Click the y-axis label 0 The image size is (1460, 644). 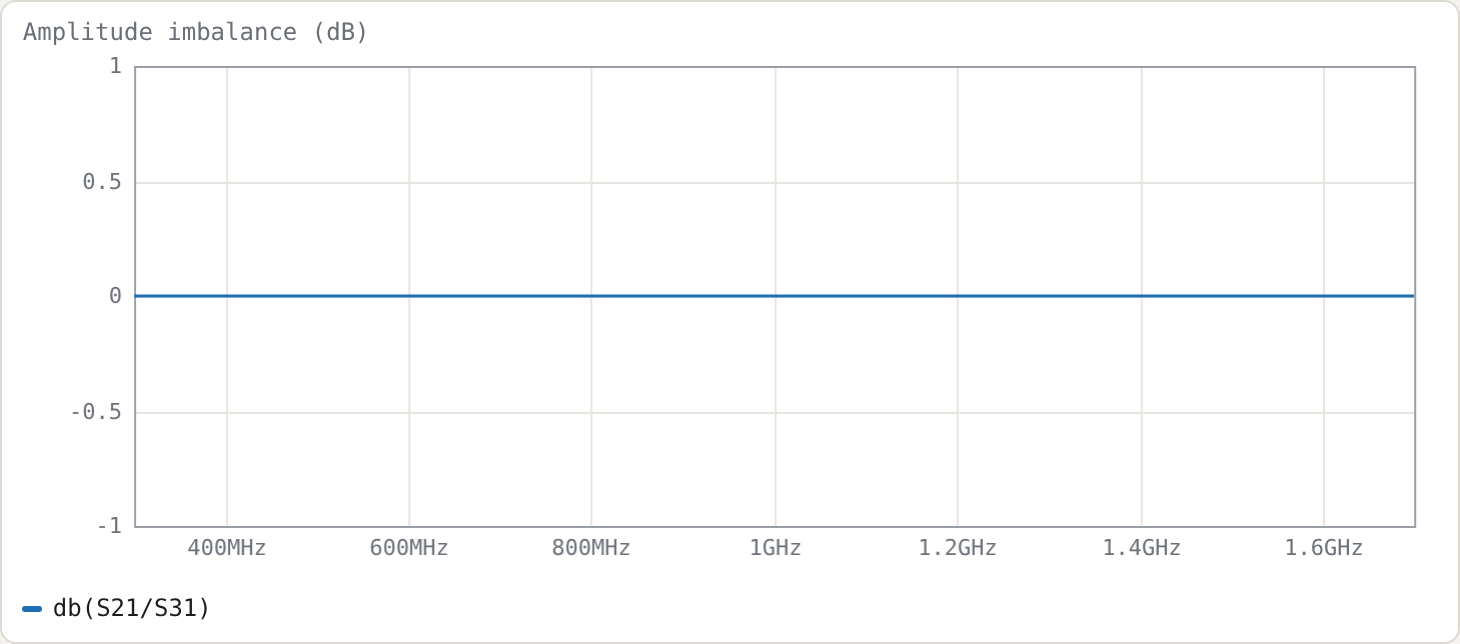tap(115, 296)
